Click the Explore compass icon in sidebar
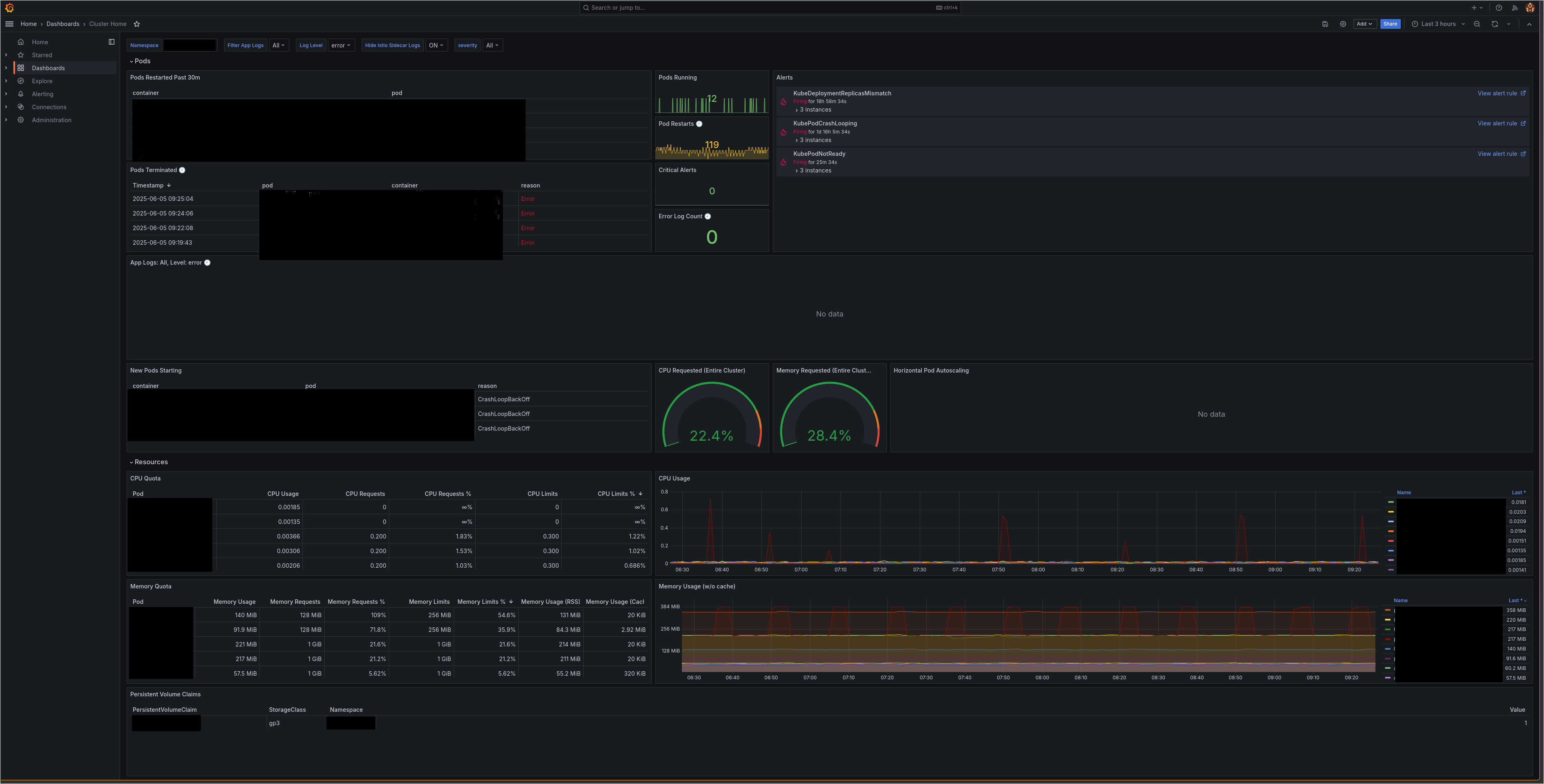1544x784 pixels. pyautogui.click(x=21, y=81)
